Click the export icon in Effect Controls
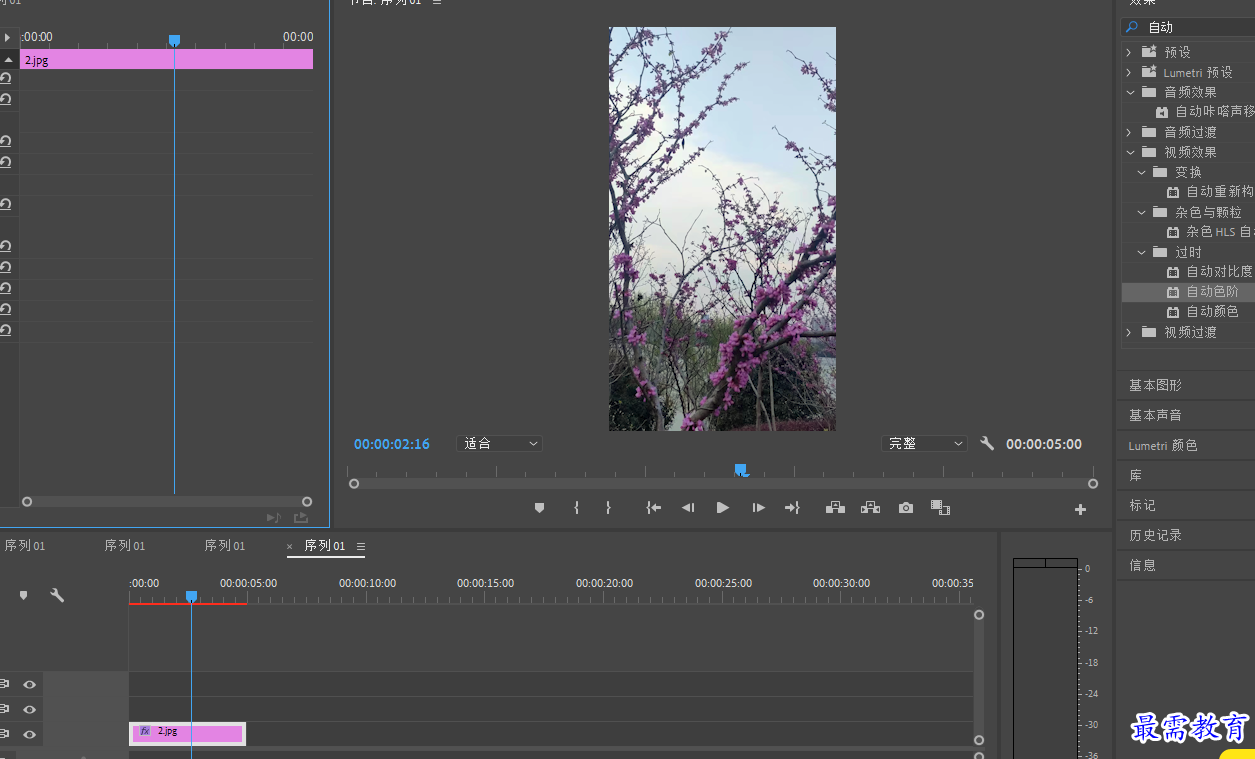 point(301,517)
